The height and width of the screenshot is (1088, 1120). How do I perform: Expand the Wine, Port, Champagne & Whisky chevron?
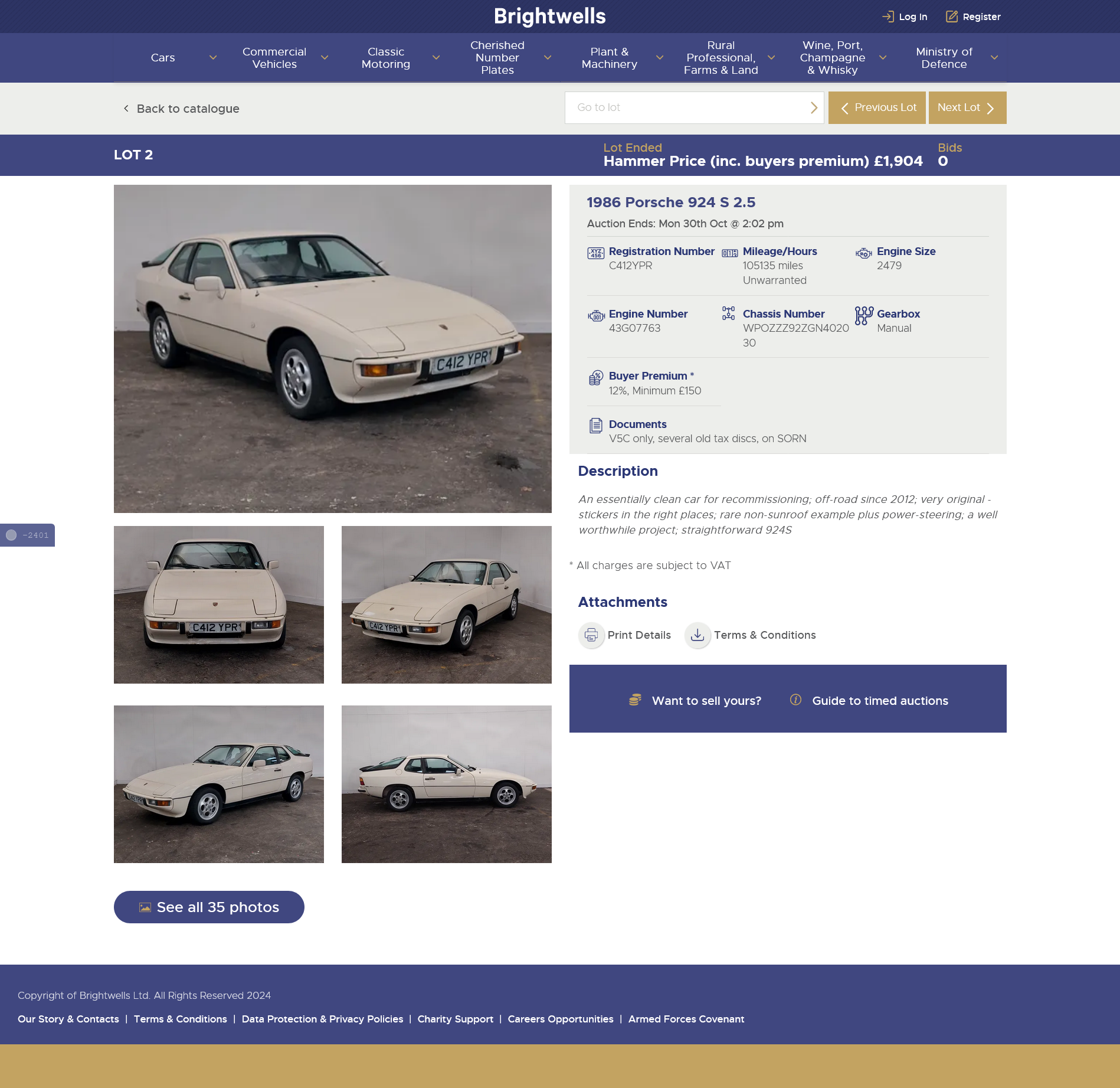click(883, 58)
